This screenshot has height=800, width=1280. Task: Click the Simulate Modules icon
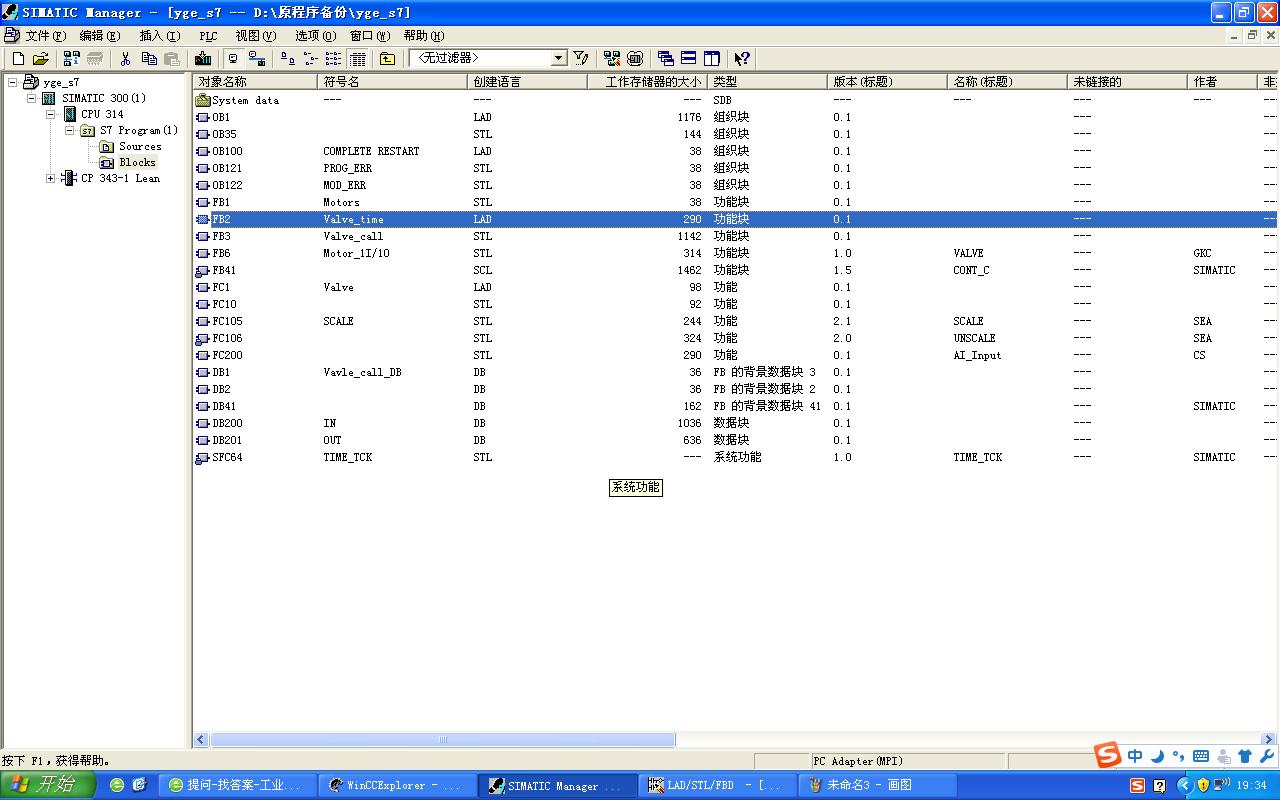(x=635, y=59)
